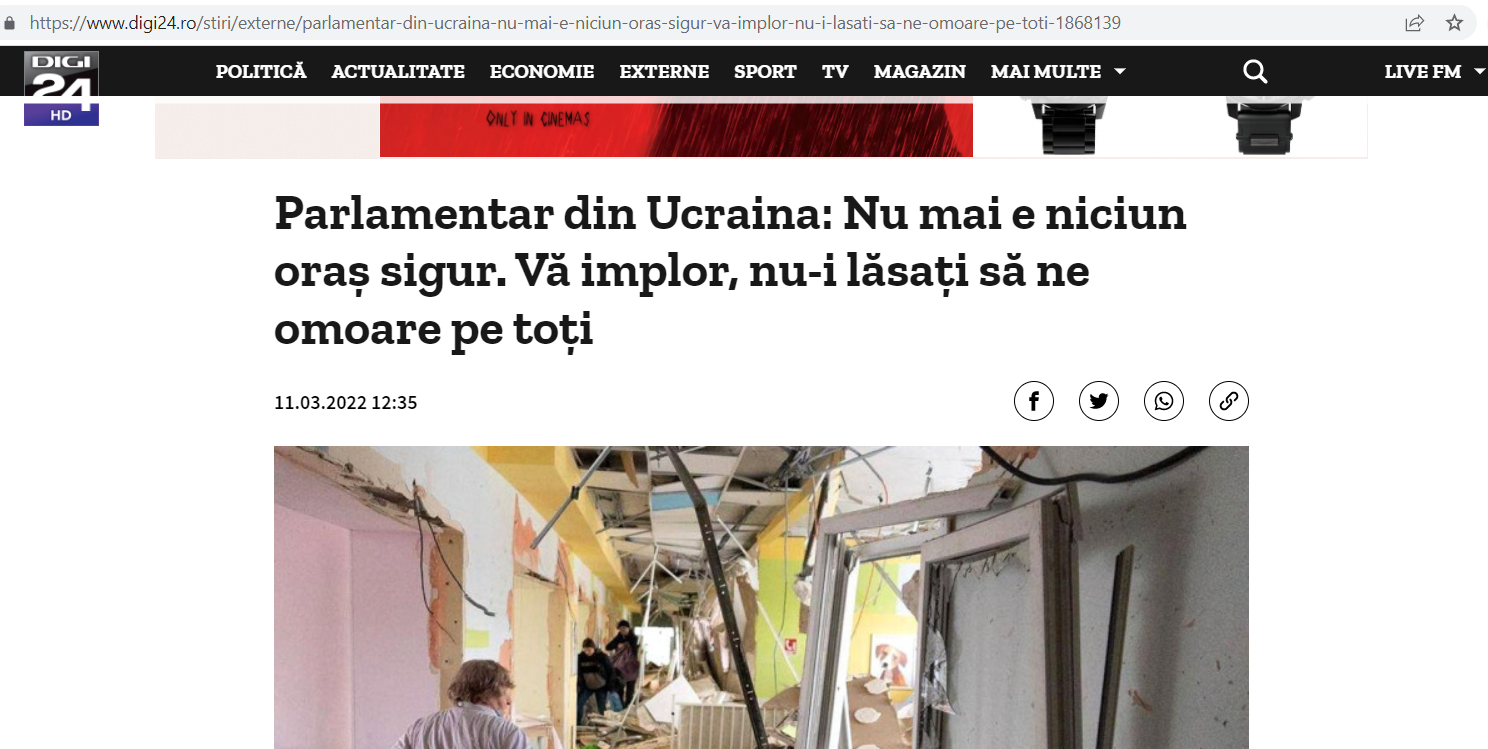Navigate to TV section

click(835, 71)
